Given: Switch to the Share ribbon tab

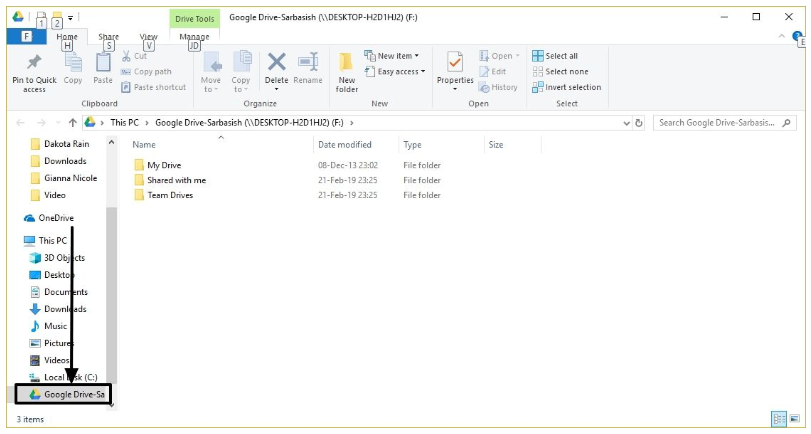Looking at the screenshot, I should pos(109,37).
